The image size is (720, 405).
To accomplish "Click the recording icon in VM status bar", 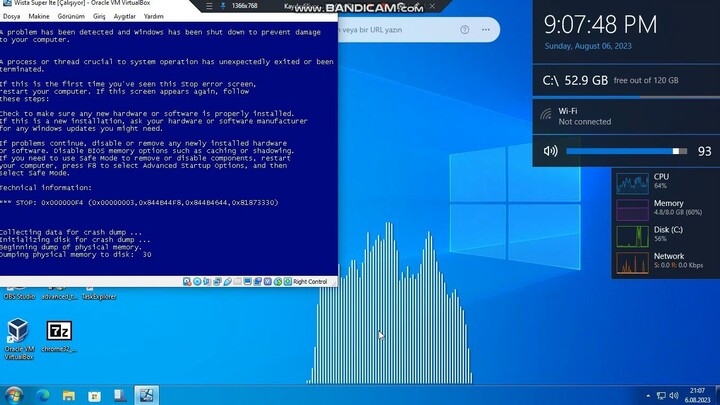I will point(258,281).
